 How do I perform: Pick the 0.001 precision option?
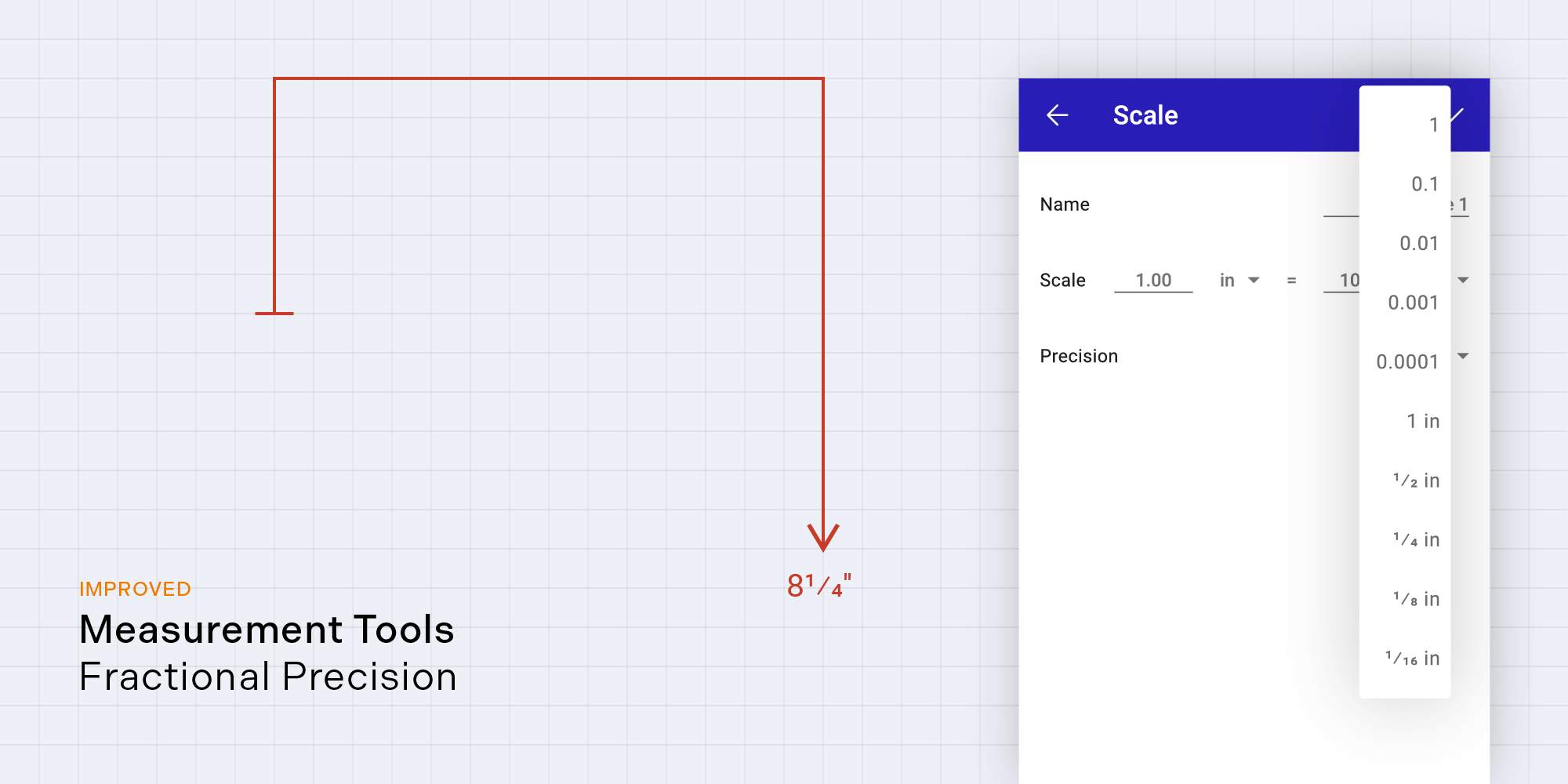1405,303
